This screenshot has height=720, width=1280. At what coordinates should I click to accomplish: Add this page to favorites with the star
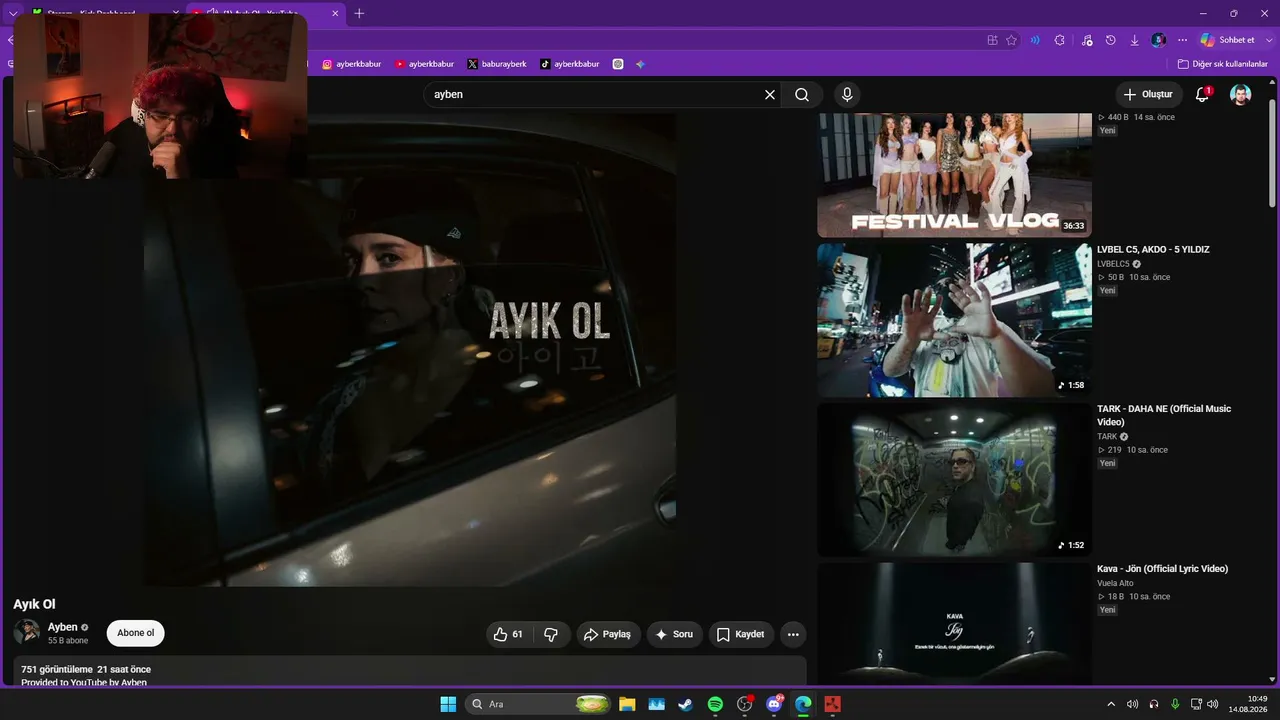(x=1011, y=40)
